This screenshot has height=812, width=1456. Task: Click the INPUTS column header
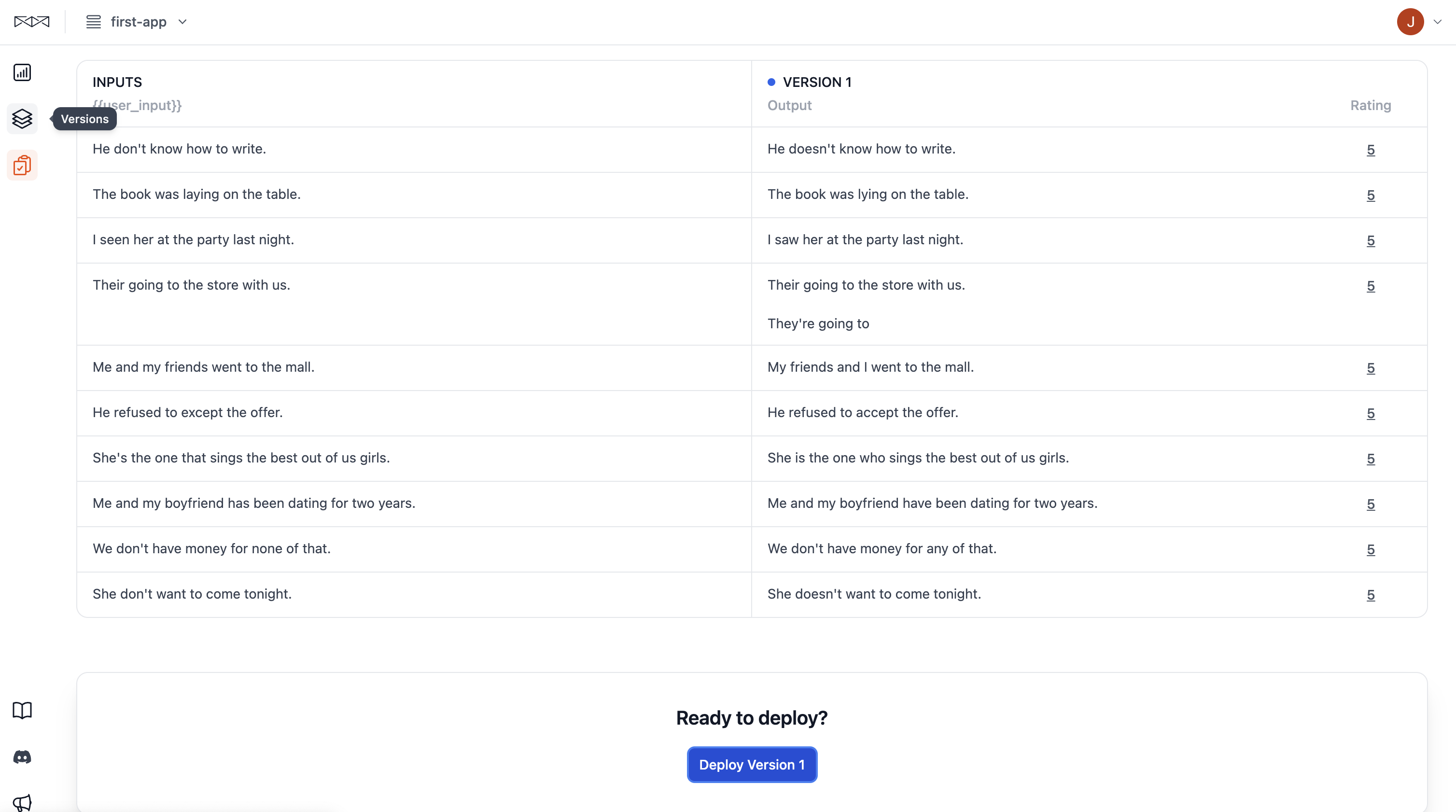click(x=117, y=82)
